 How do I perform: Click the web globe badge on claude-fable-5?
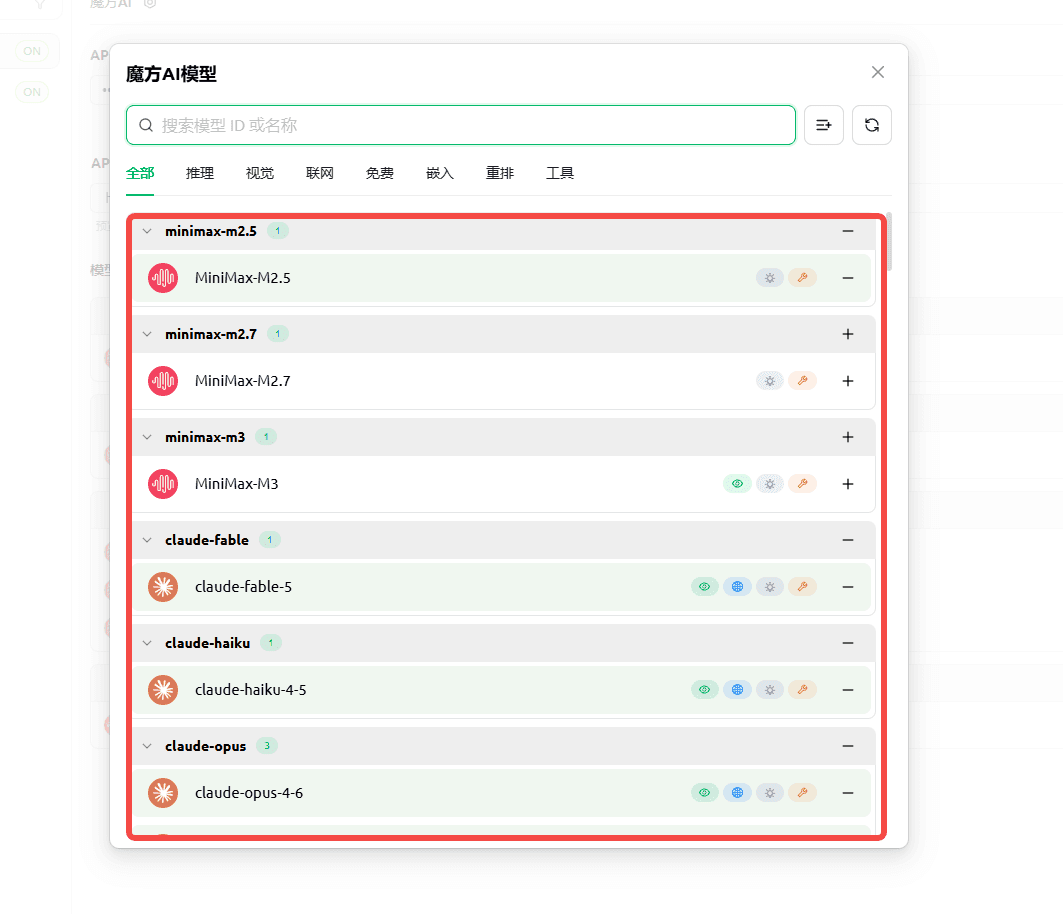click(x=738, y=587)
